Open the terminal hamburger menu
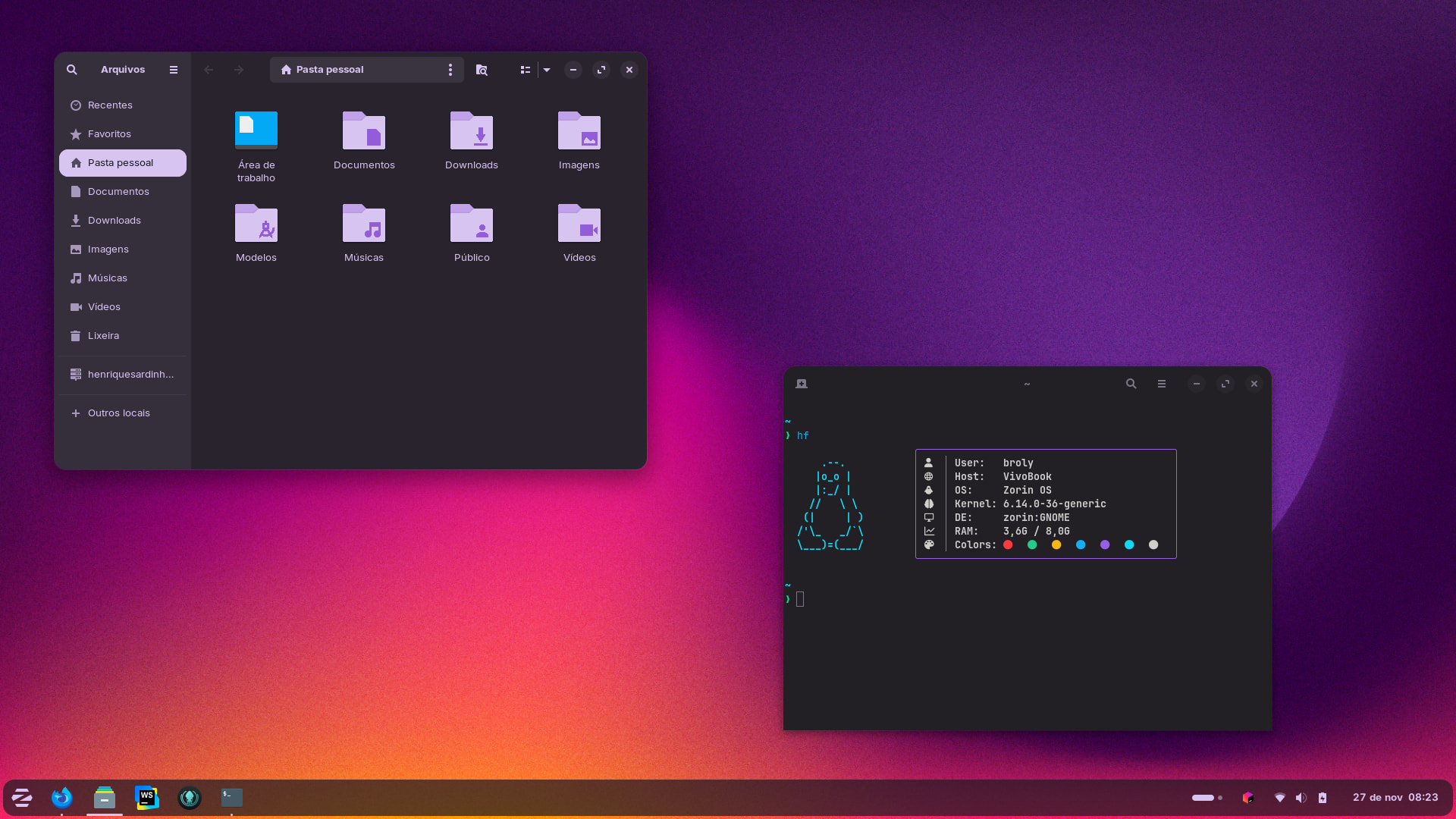 click(x=1162, y=384)
